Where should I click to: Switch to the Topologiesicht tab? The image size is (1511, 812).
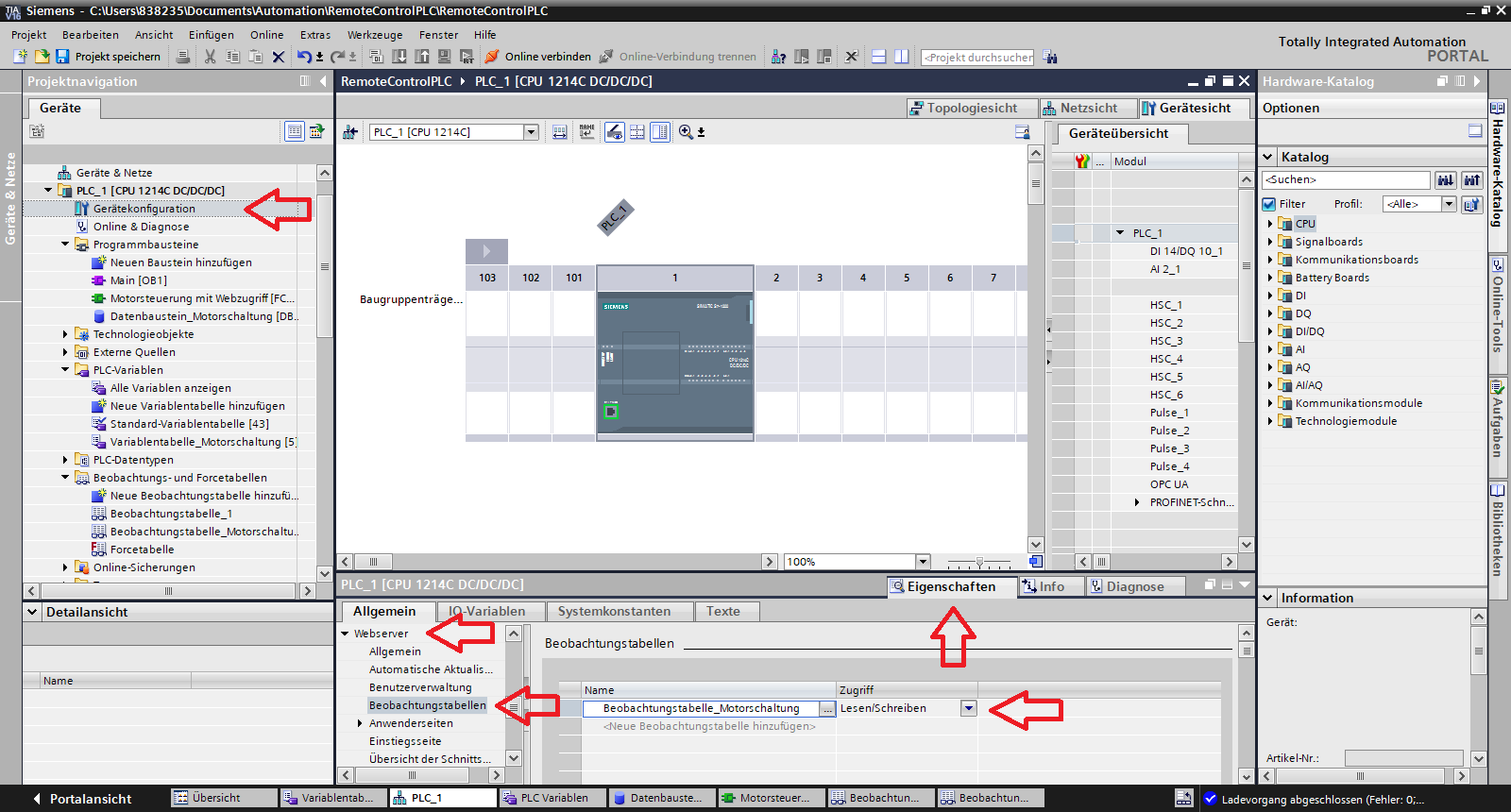(x=972, y=108)
